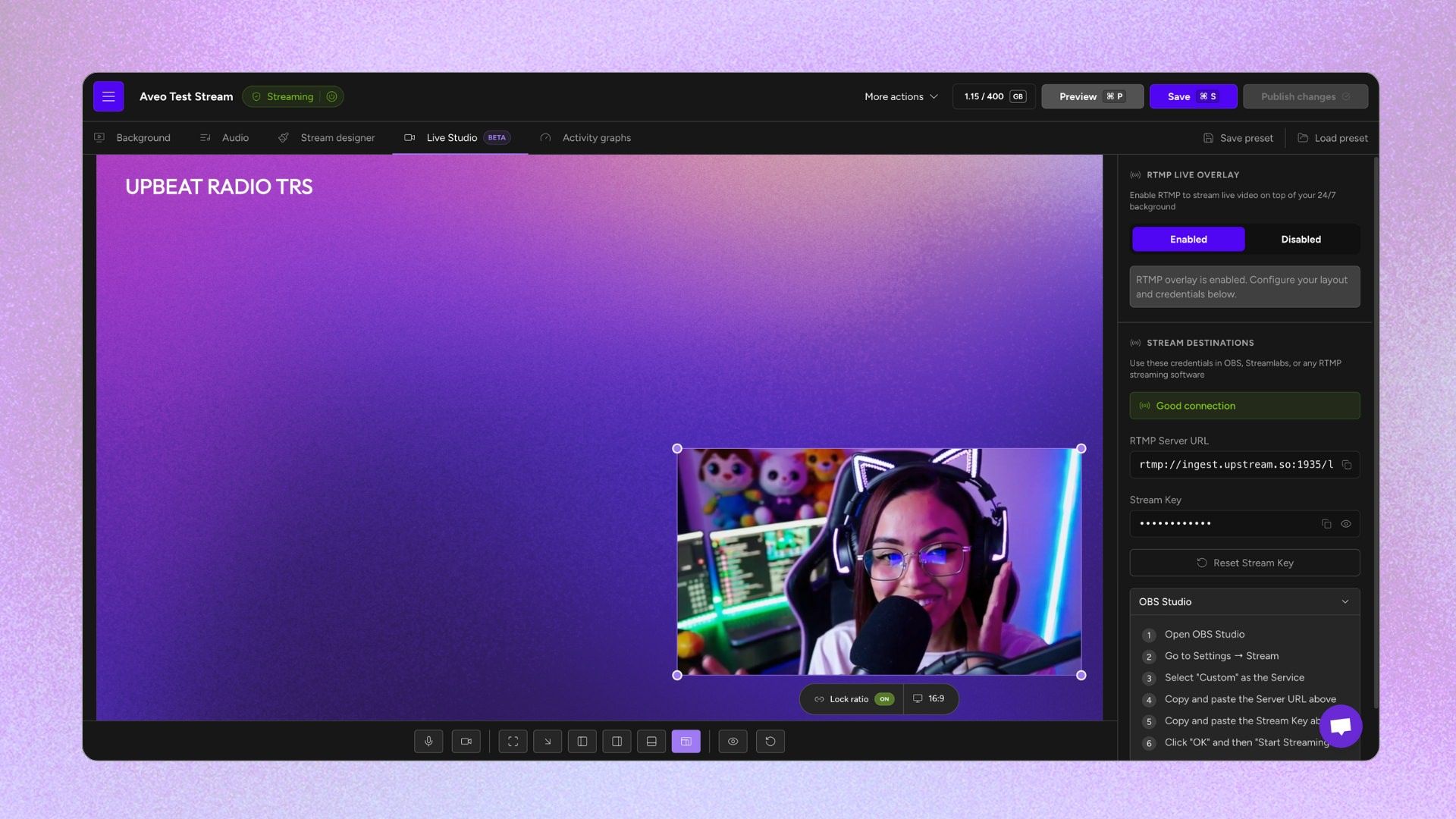Switch to the Stream designer tab
Image resolution: width=1456 pixels, height=819 pixels.
pos(337,137)
